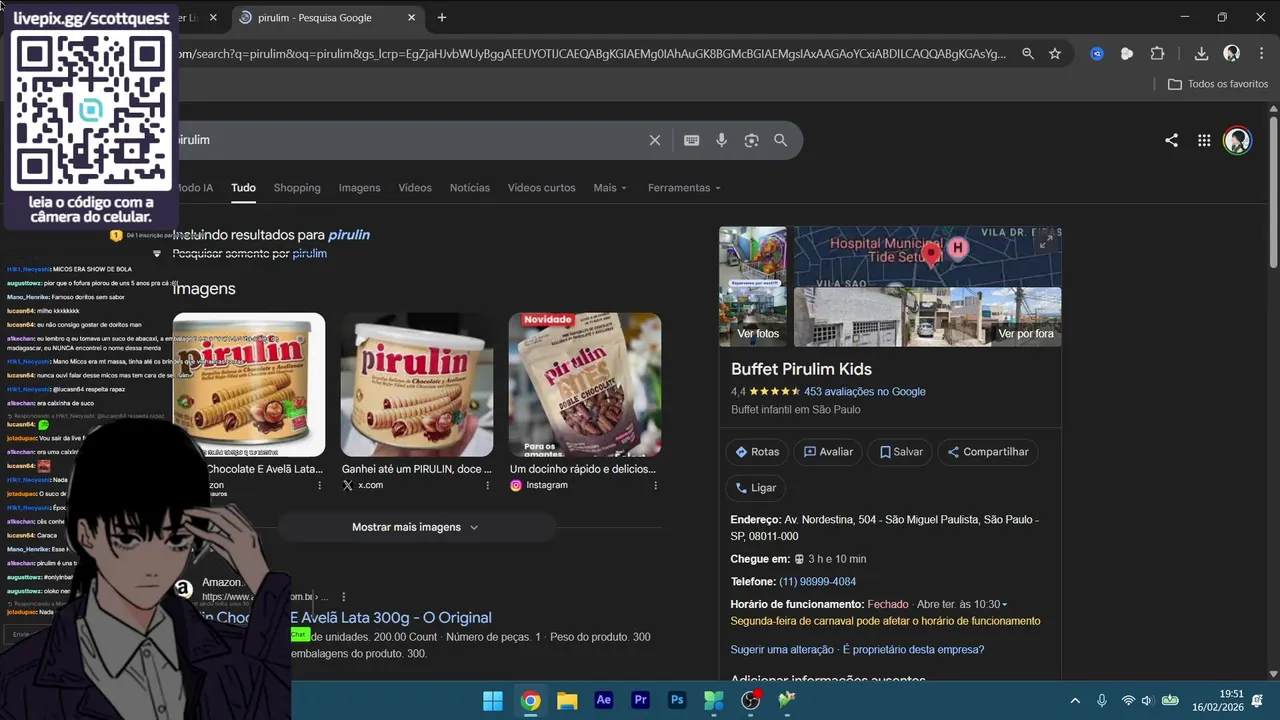The width and height of the screenshot is (1280, 720).
Task: Open the Pirulin Bites Instagram image
Action: 585,385
